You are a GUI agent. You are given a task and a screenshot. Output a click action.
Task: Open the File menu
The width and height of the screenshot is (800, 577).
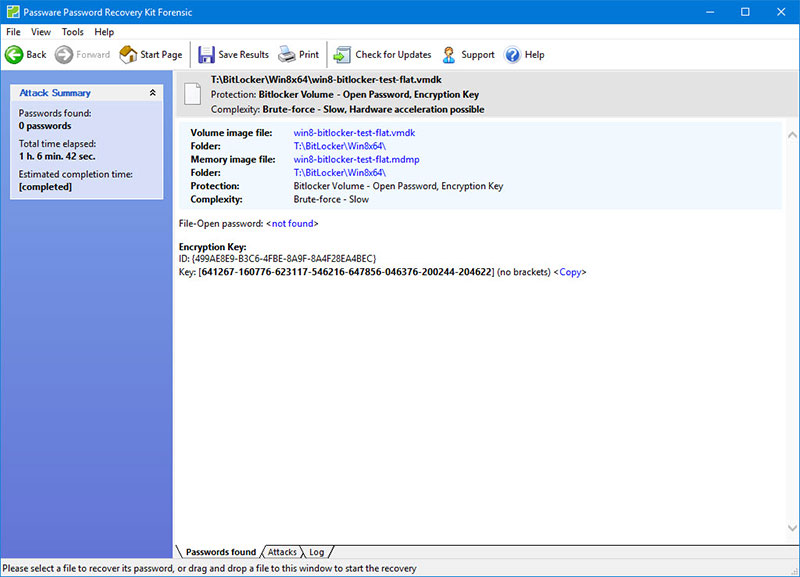(13, 32)
